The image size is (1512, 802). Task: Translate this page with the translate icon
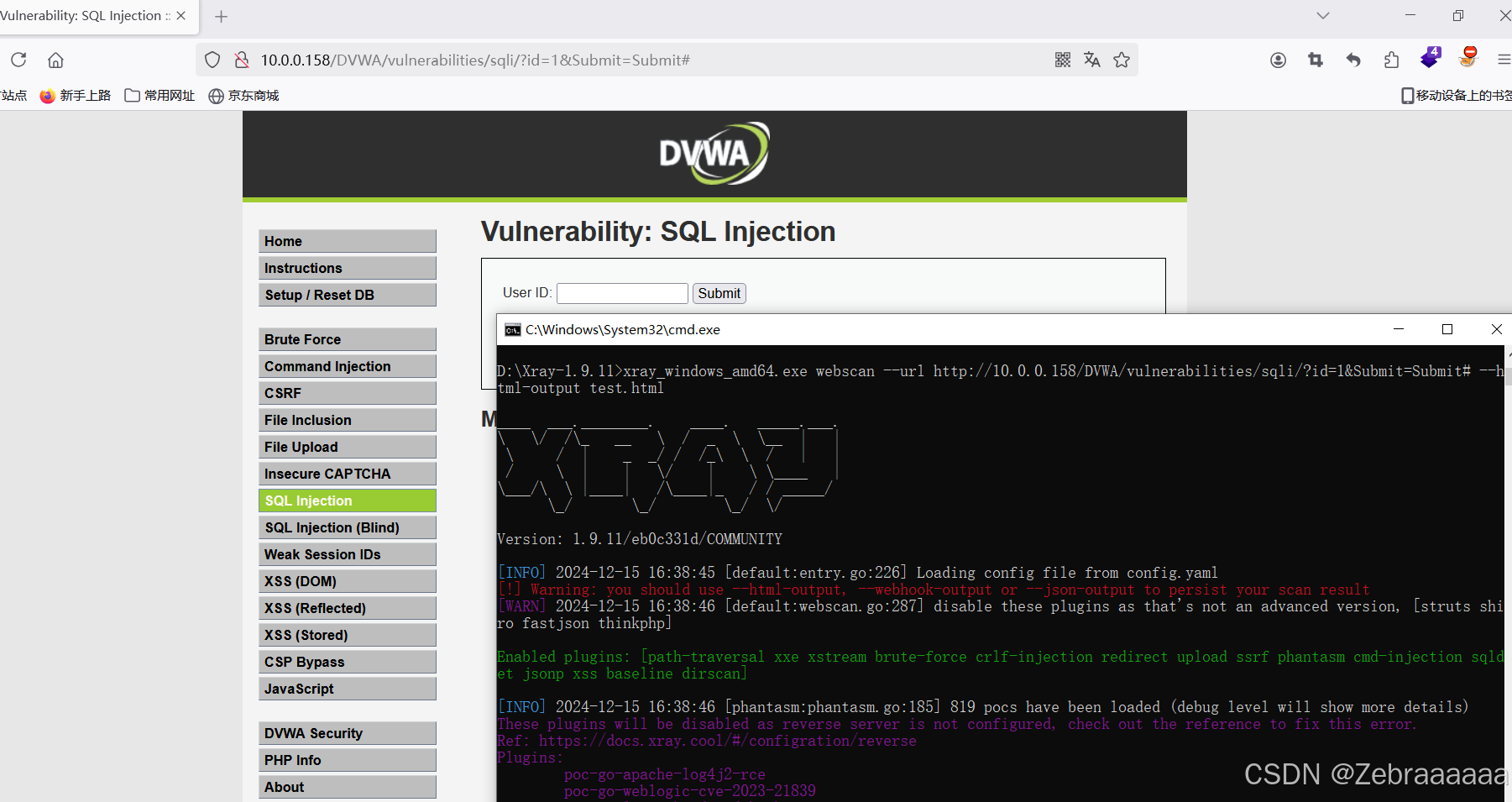point(1091,60)
